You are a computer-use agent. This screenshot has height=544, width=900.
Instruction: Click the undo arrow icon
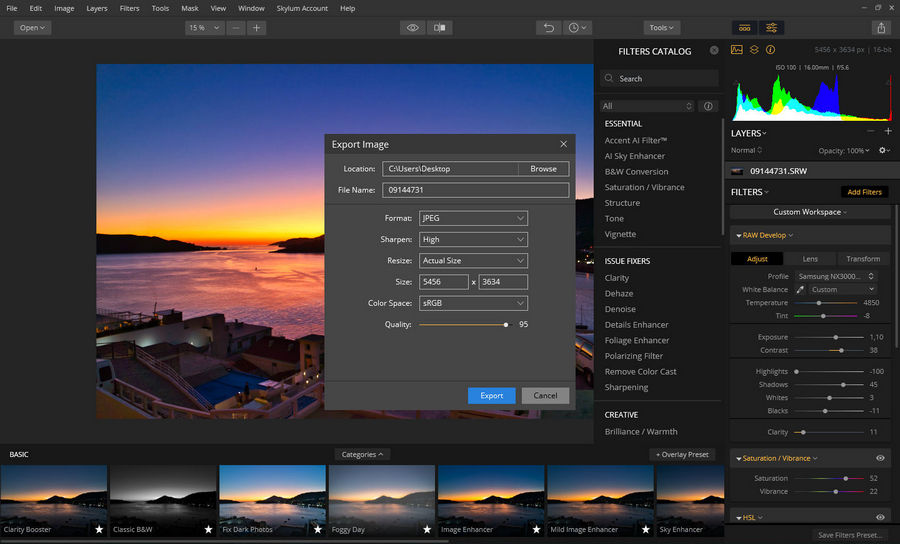[549, 28]
